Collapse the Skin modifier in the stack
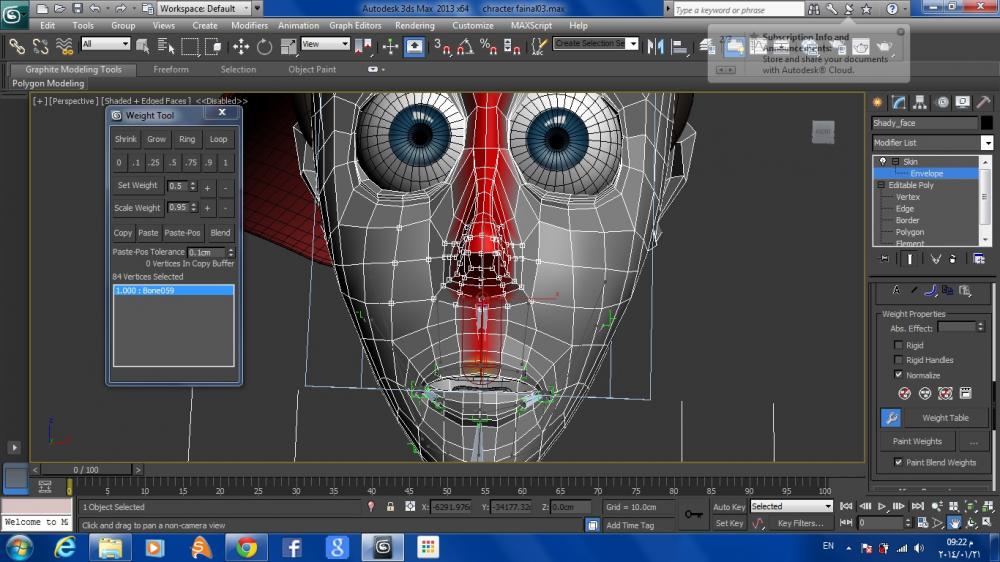The width and height of the screenshot is (1000, 562). (x=896, y=162)
